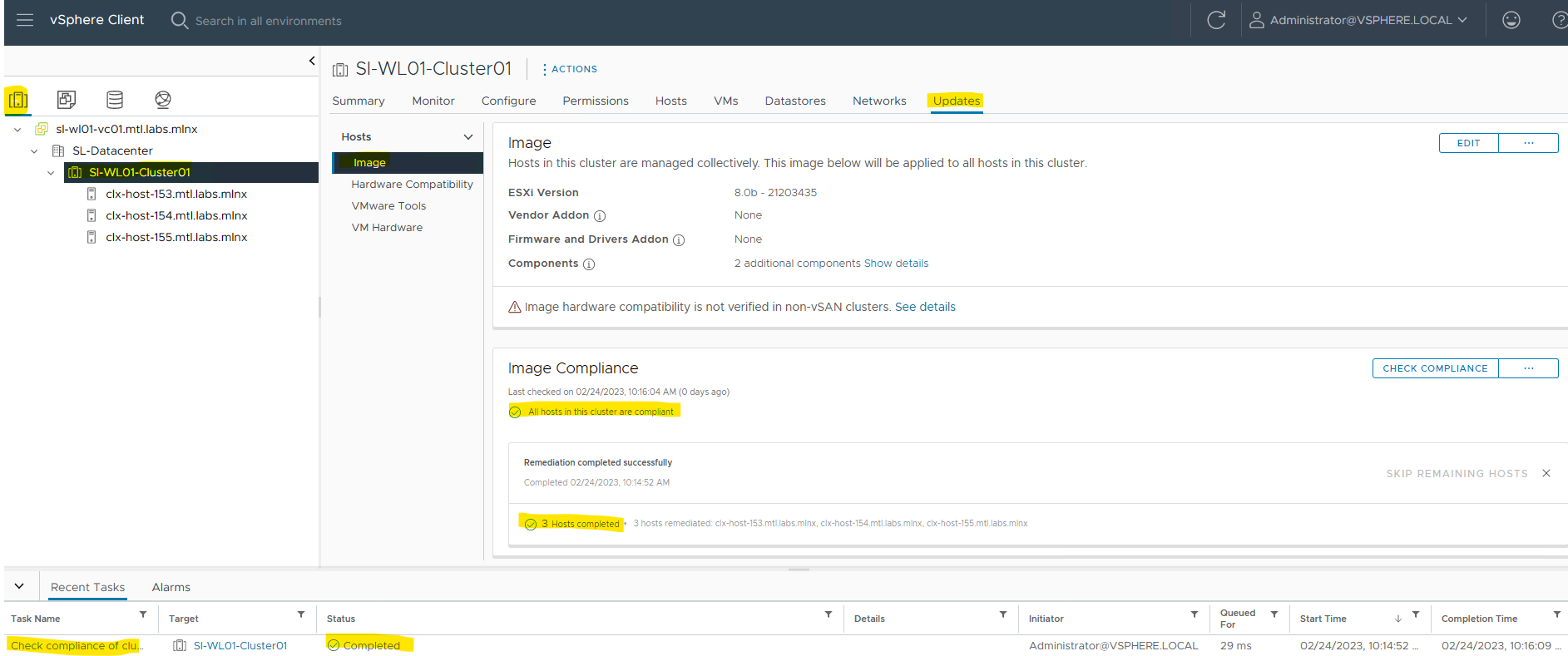
Task: Show info for Vendor Addon
Action: (x=600, y=216)
